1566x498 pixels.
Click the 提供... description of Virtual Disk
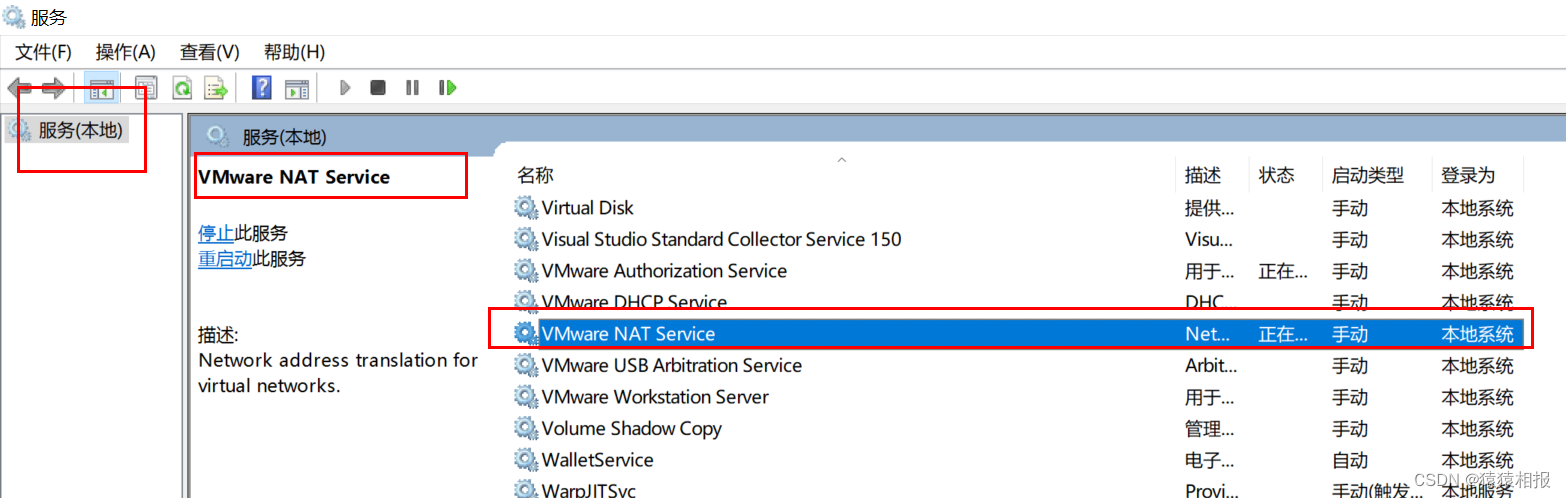click(x=1209, y=208)
